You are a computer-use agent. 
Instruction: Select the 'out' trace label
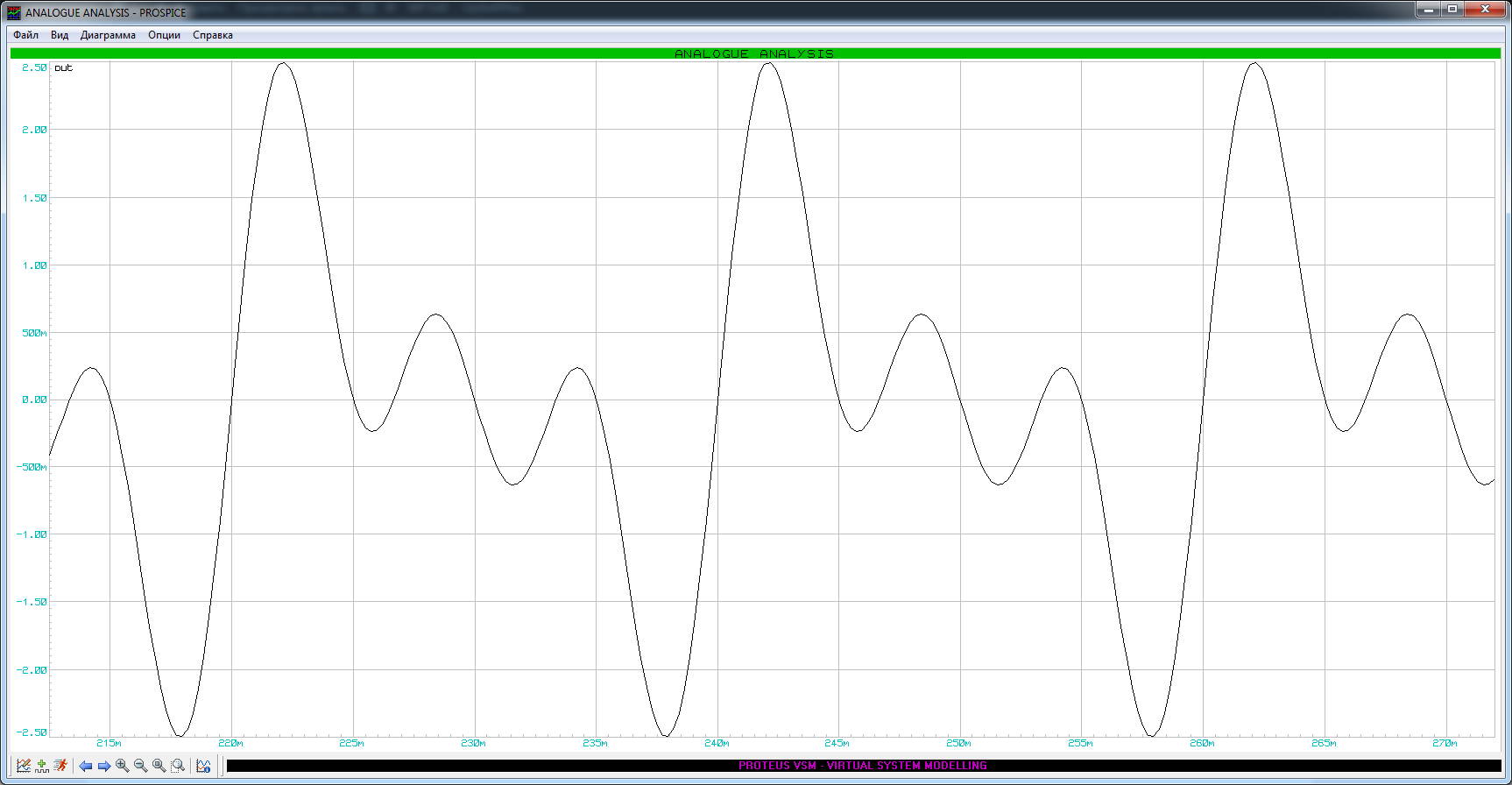[64, 68]
